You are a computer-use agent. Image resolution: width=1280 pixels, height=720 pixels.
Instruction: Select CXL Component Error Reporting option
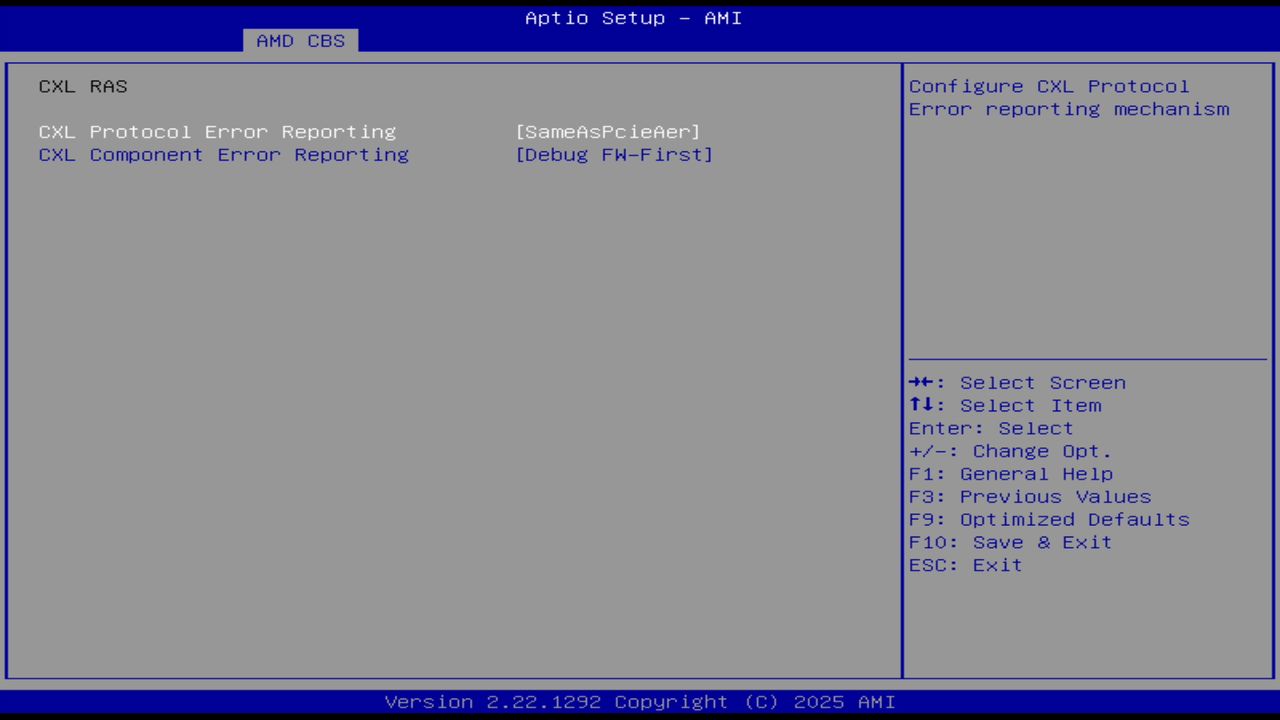(224, 155)
